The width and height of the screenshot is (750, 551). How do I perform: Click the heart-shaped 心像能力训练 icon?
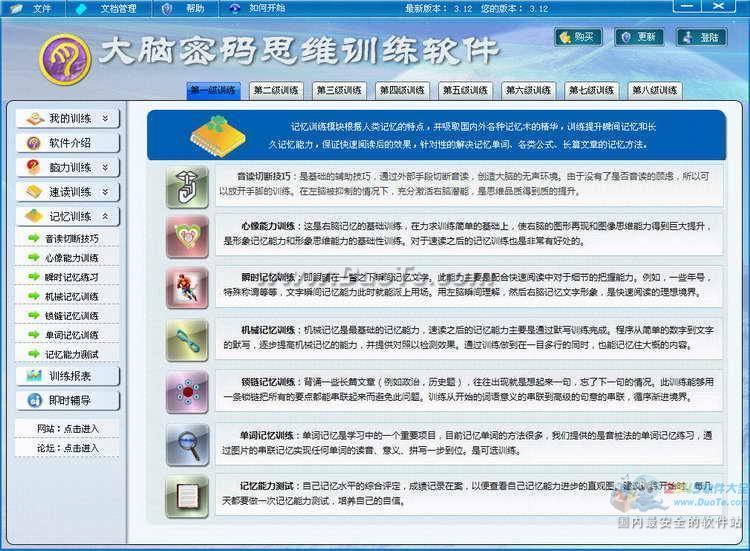pyautogui.click(x=187, y=236)
